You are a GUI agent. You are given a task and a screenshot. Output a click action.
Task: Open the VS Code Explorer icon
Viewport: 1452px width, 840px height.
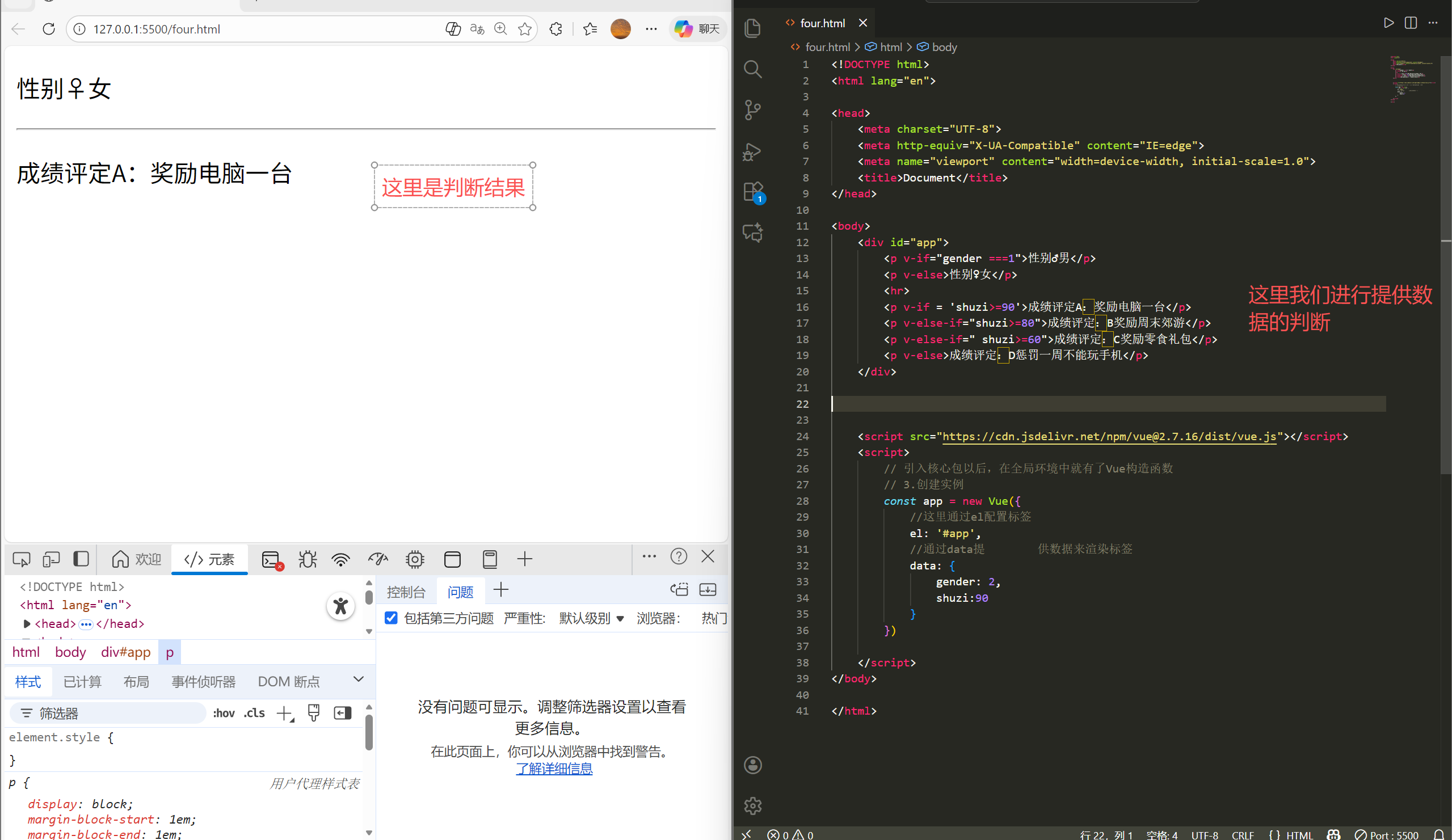752,28
